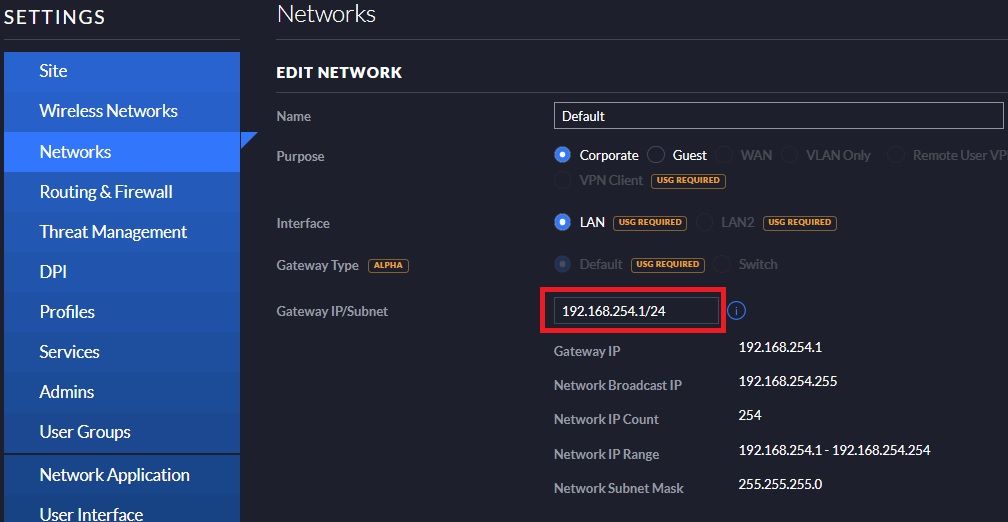Select the LAN2 interface option
Screen dimensions: 1008x522
coord(705,222)
